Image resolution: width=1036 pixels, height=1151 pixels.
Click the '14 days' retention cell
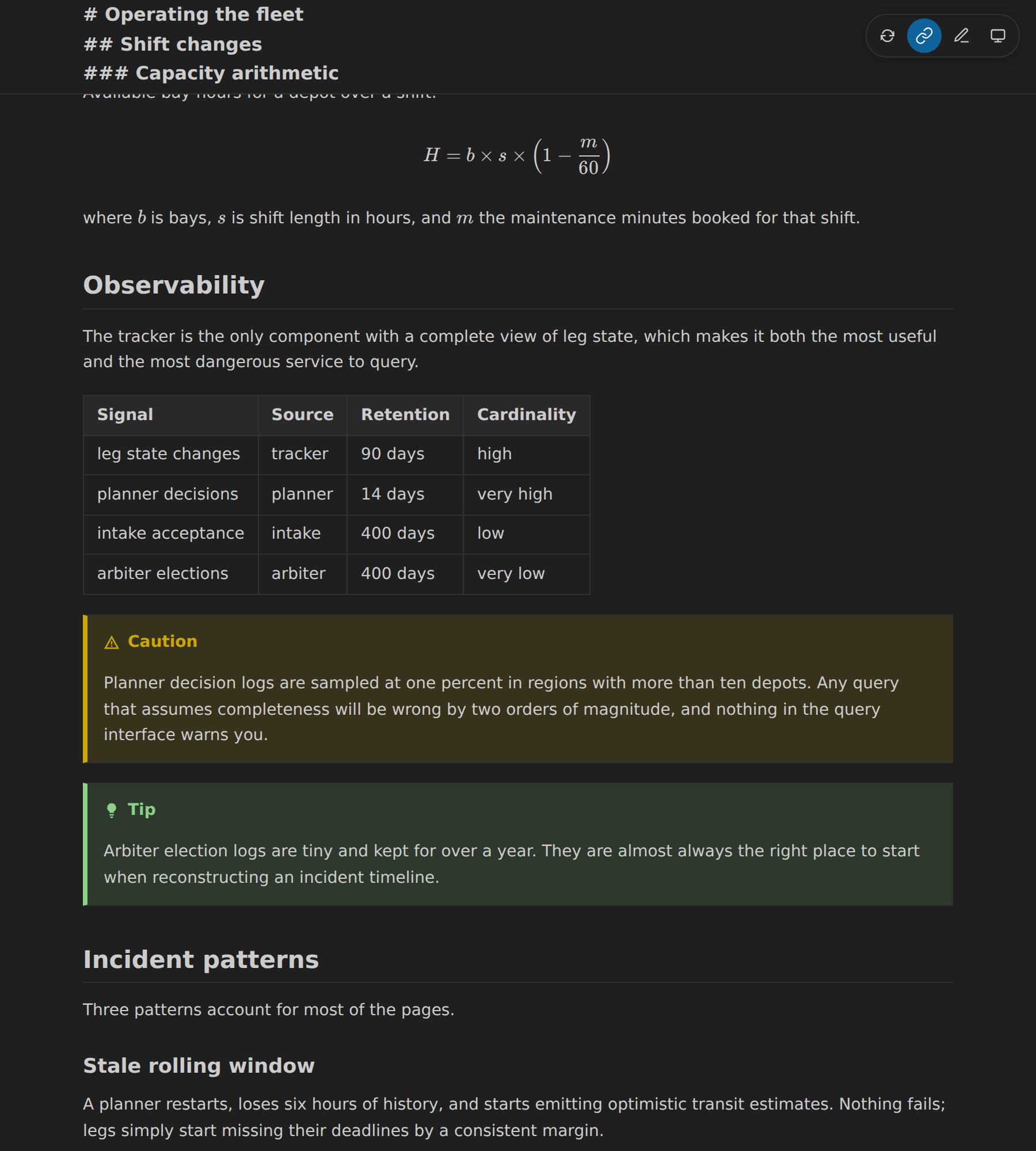(x=405, y=494)
